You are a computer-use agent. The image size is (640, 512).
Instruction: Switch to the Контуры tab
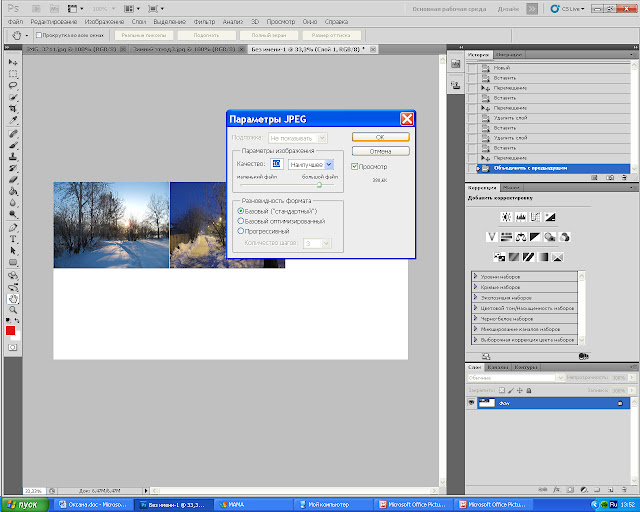pos(526,367)
